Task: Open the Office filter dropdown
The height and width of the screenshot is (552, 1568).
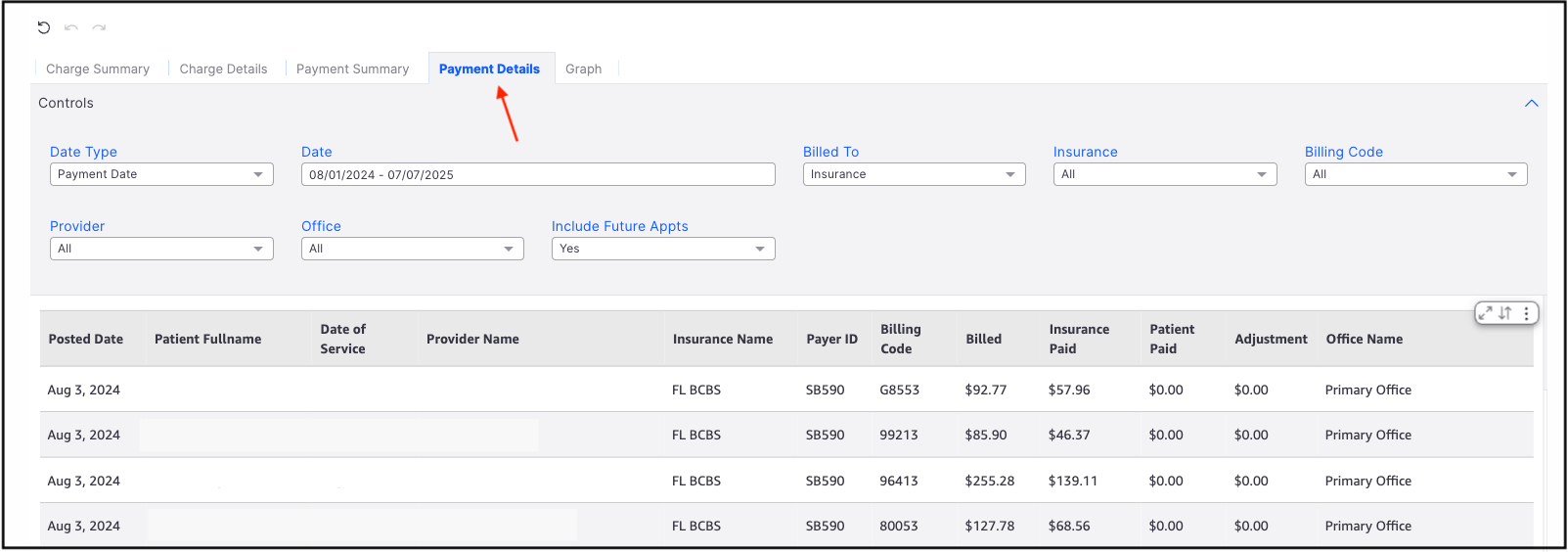Action: pos(412,249)
